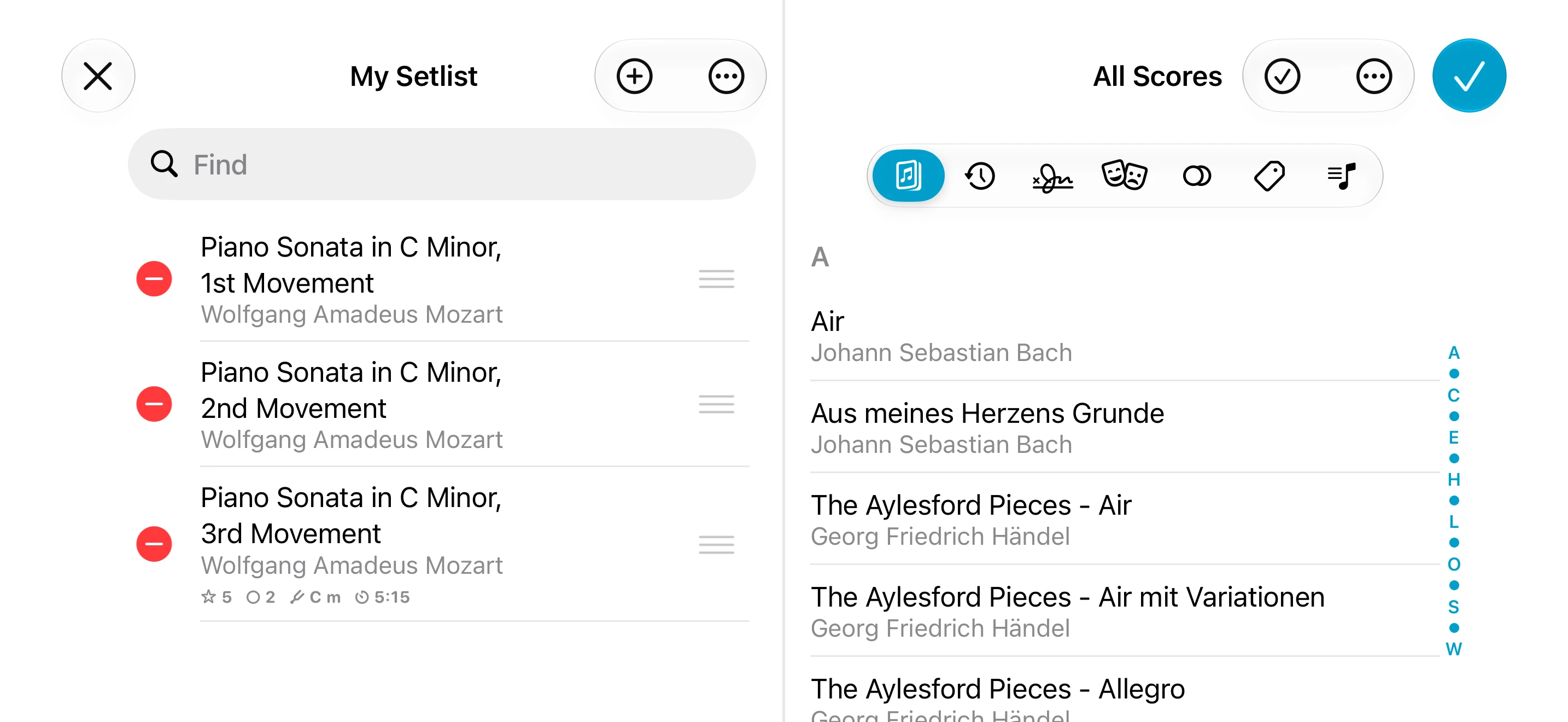This screenshot has width=1568, height=722.
Task: Jump to index letter O
Action: click(x=1454, y=564)
